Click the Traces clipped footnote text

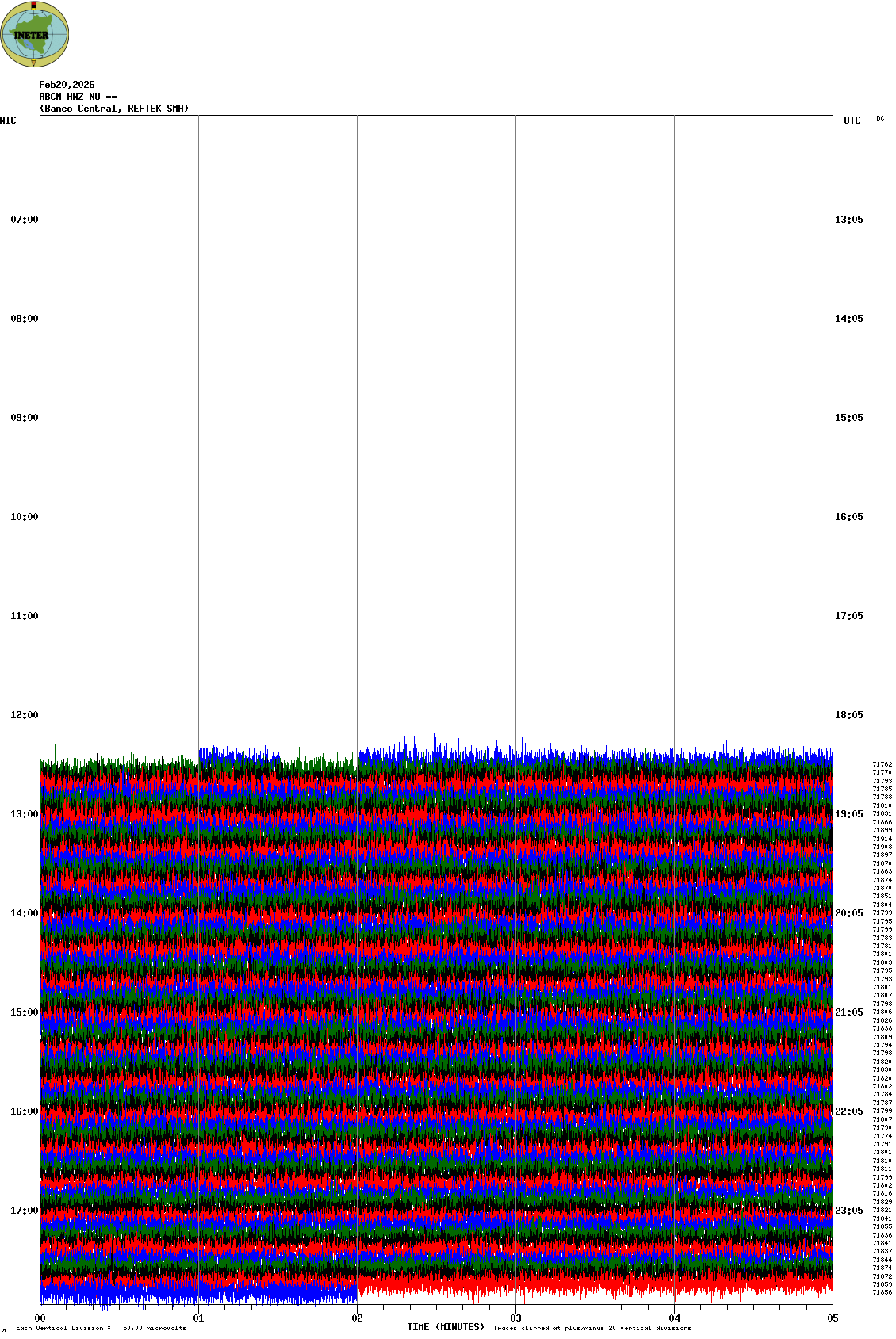592,1328
